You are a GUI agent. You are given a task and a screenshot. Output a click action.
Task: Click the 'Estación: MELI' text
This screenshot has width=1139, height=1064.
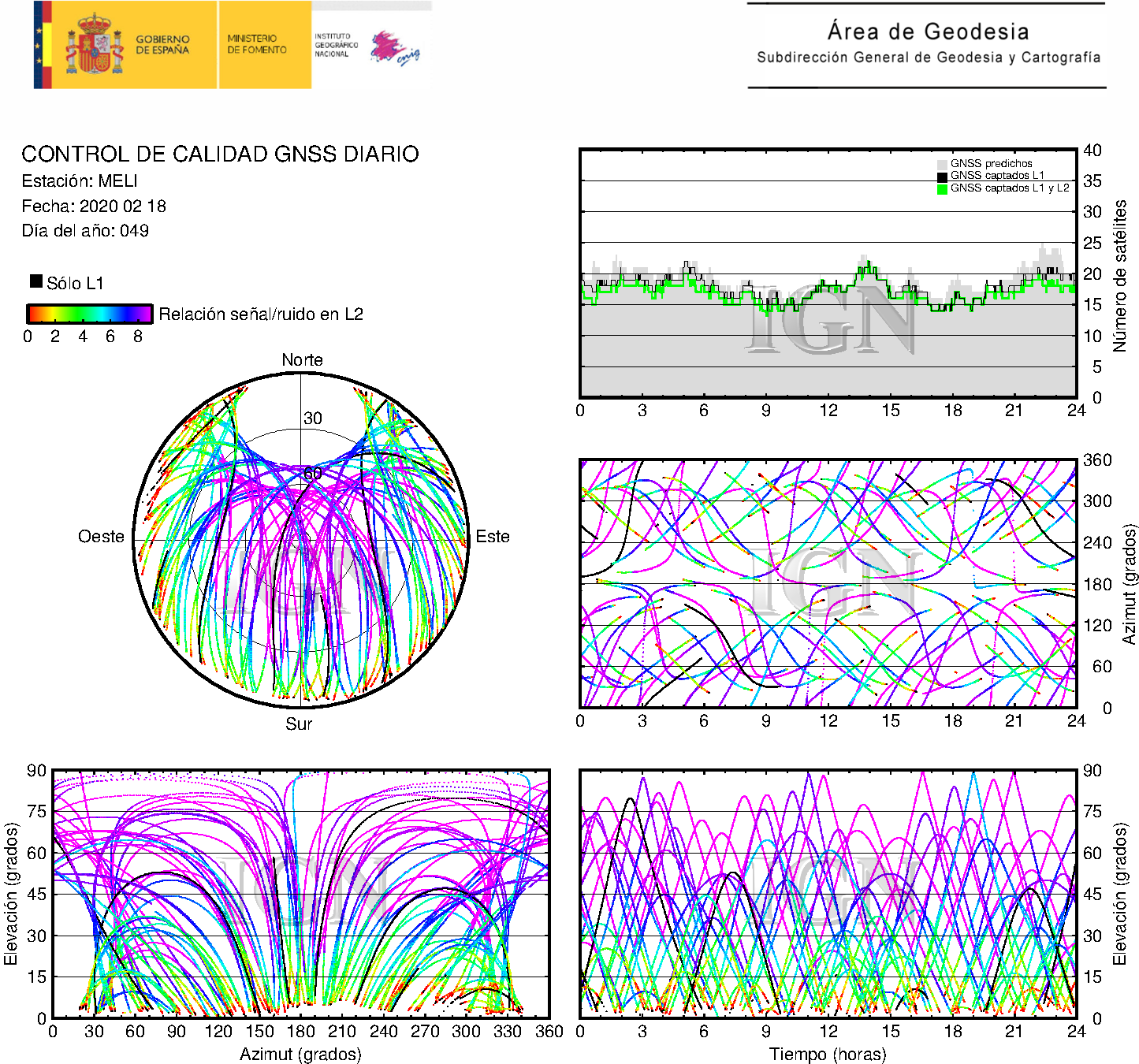tap(80, 181)
